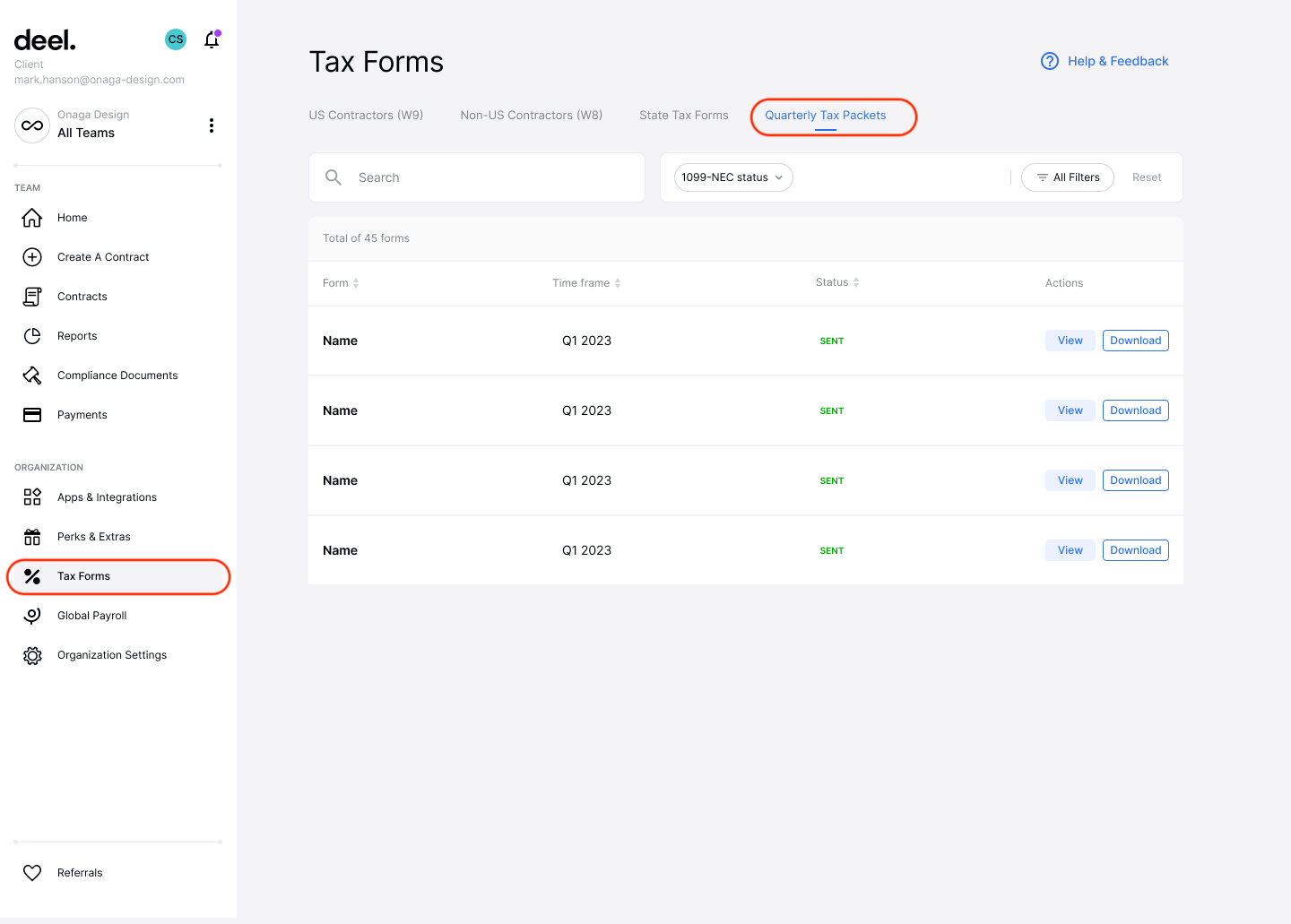Download the first Q1 2023 tax packet
This screenshot has width=1291, height=924.
[x=1135, y=340]
